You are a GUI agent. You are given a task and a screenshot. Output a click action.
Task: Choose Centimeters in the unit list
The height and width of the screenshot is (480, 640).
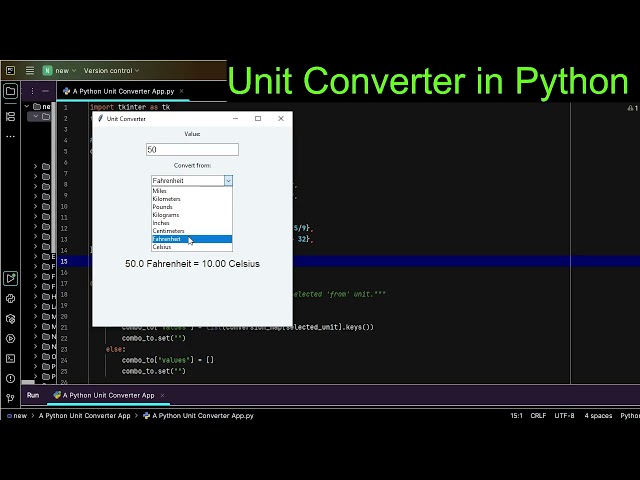(192, 231)
